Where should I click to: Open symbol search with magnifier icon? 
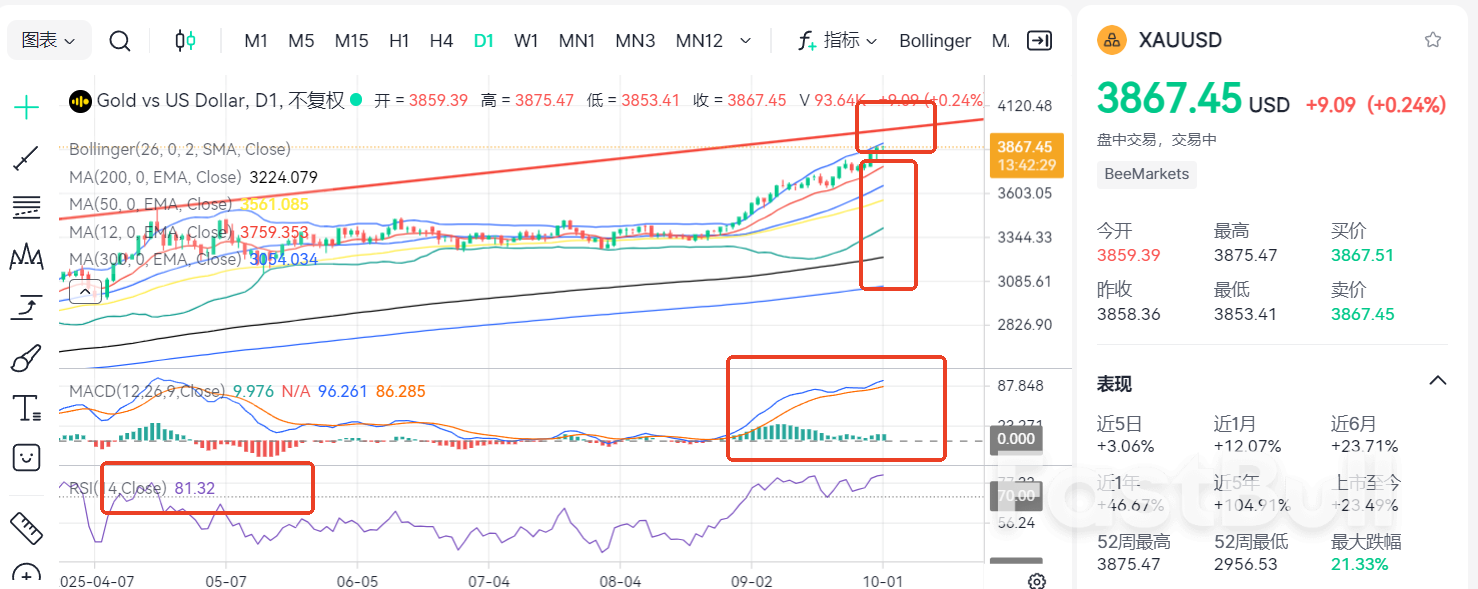[x=120, y=41]
